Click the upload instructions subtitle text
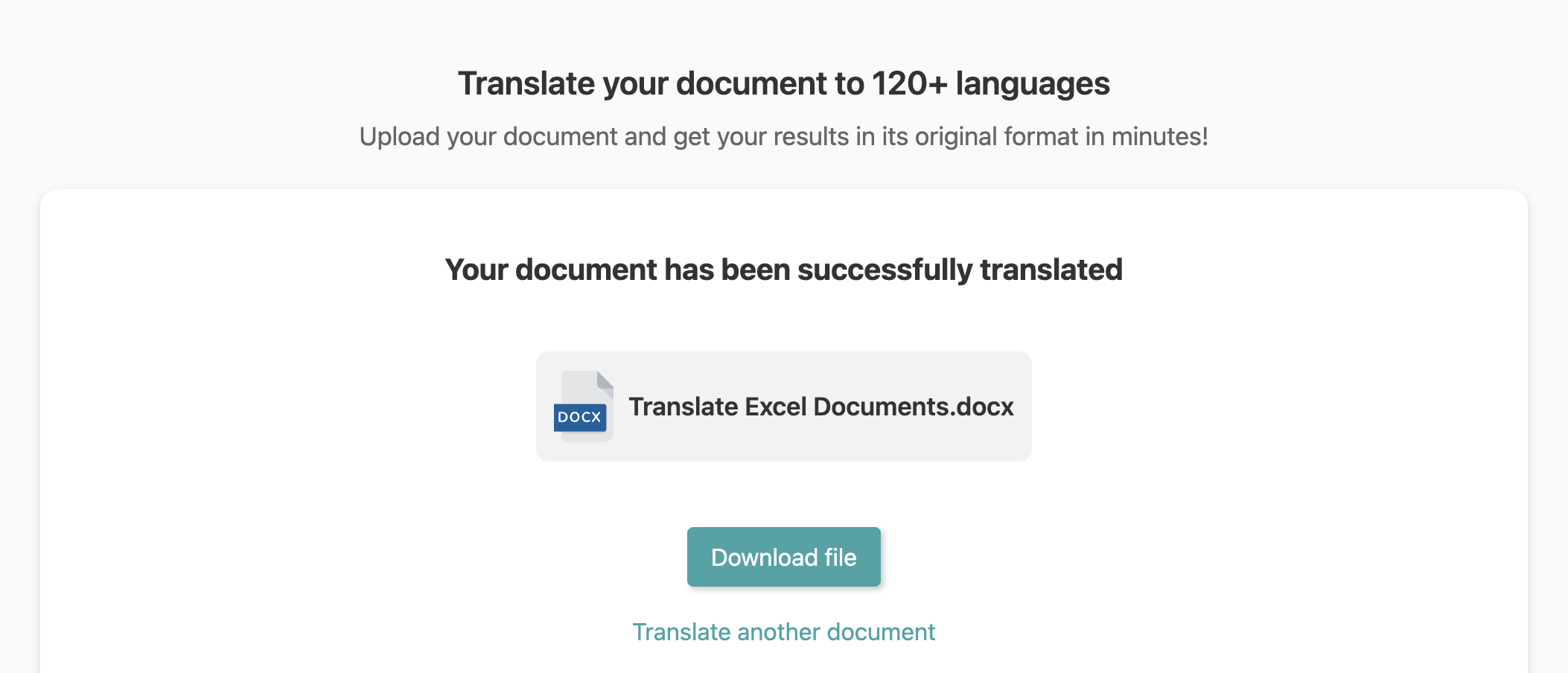 [783, 136]
